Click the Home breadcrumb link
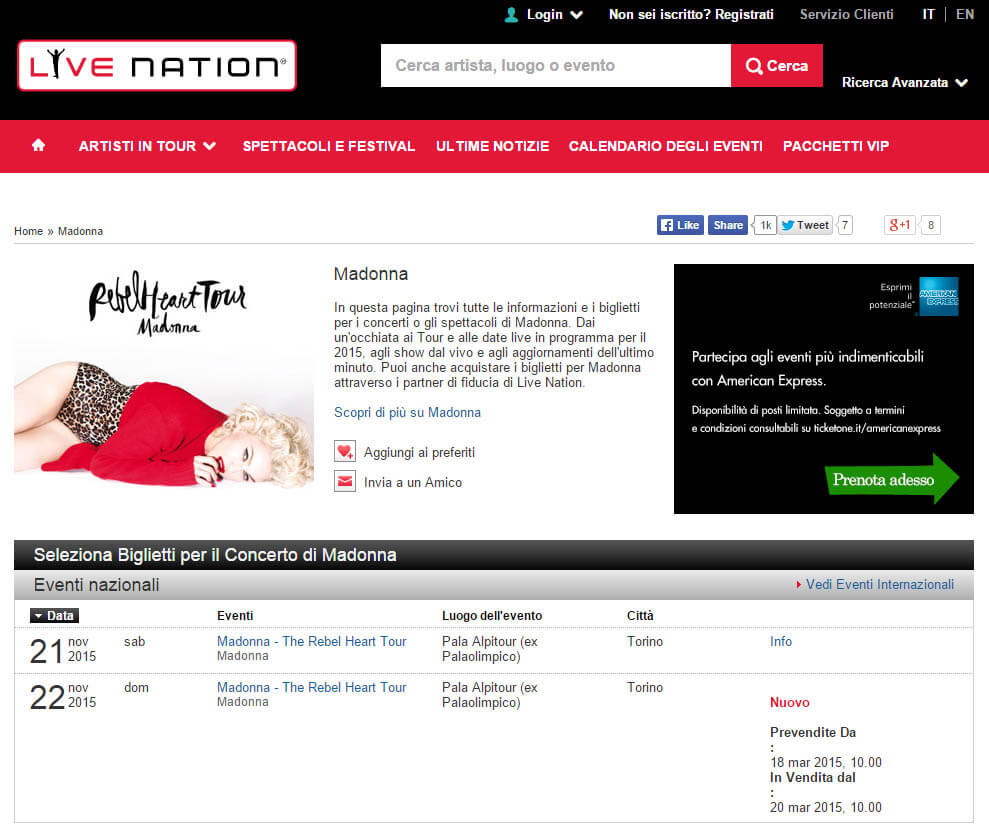Screen dimensions: 989x828 coord(28,231)
